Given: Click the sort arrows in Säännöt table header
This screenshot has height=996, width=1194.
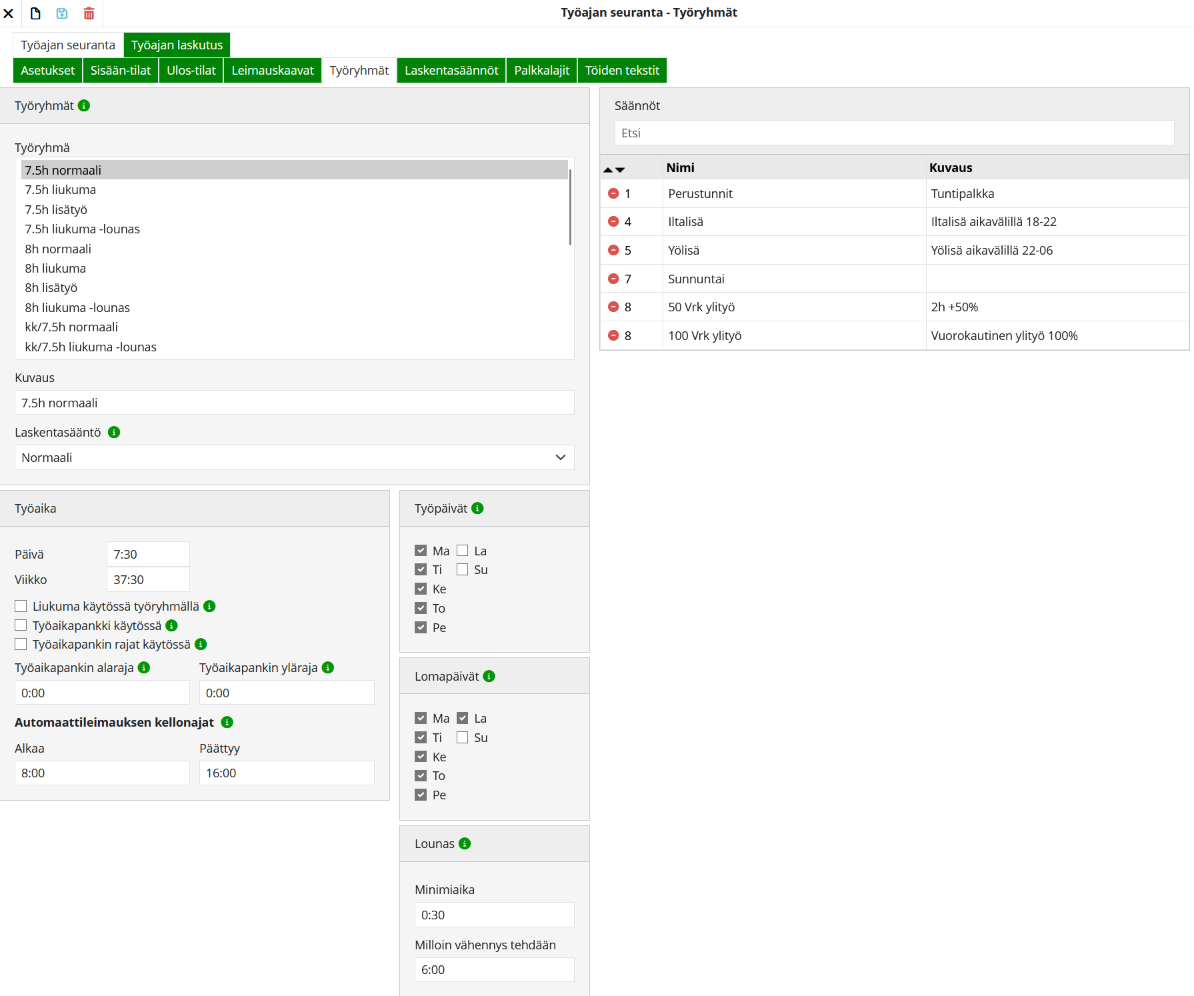Looking at the screenshot, I should click(x=614, y=169).
